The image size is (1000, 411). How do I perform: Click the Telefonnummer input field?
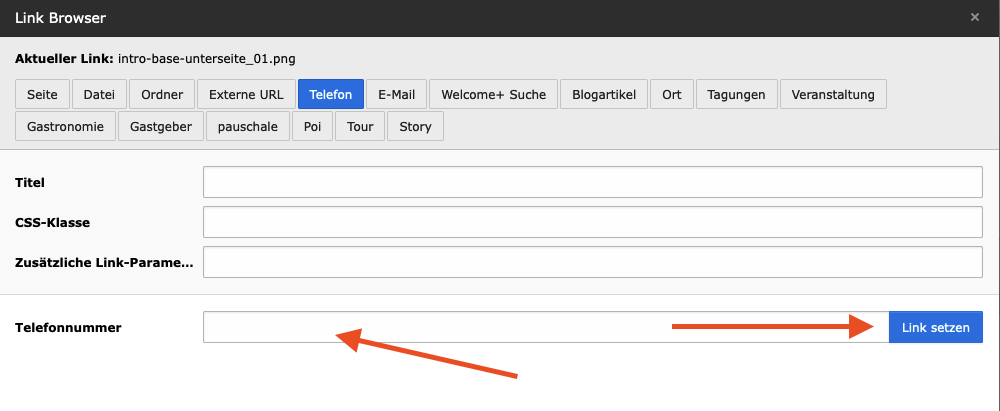(546, 327)
